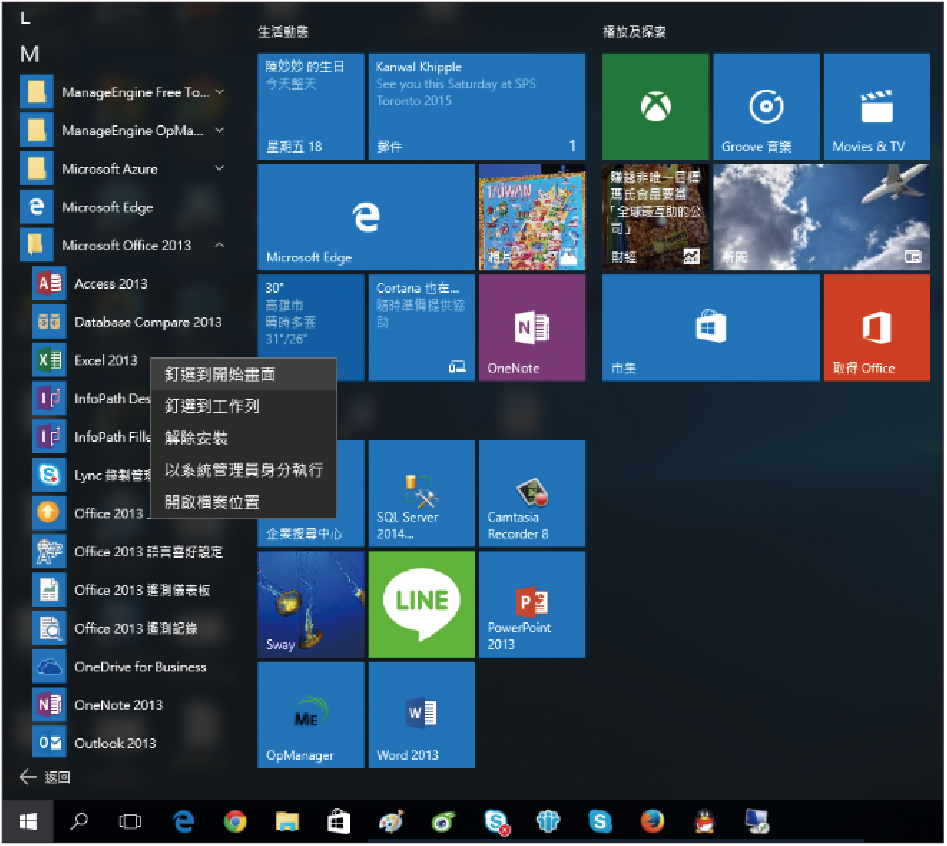
Task: Launch Firefox from the taskbar
Action: (x=652, y=821)
